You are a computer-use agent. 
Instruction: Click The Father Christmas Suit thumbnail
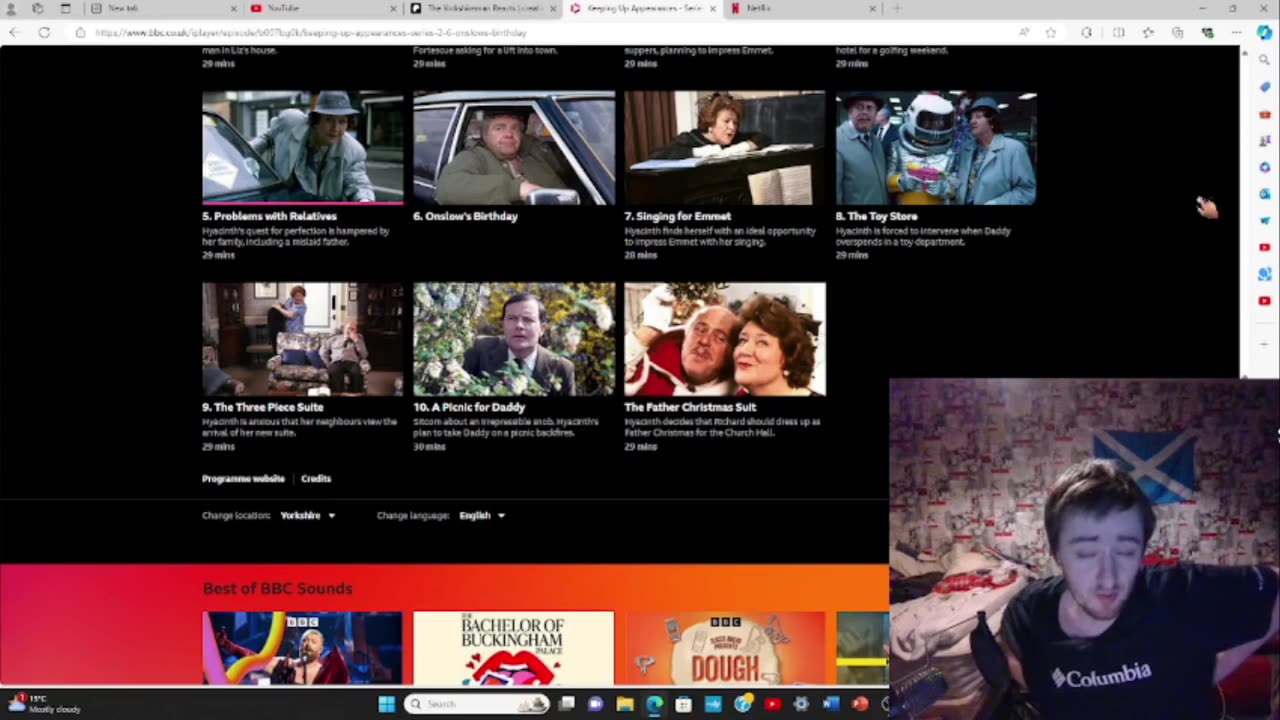tap(725, 339)
